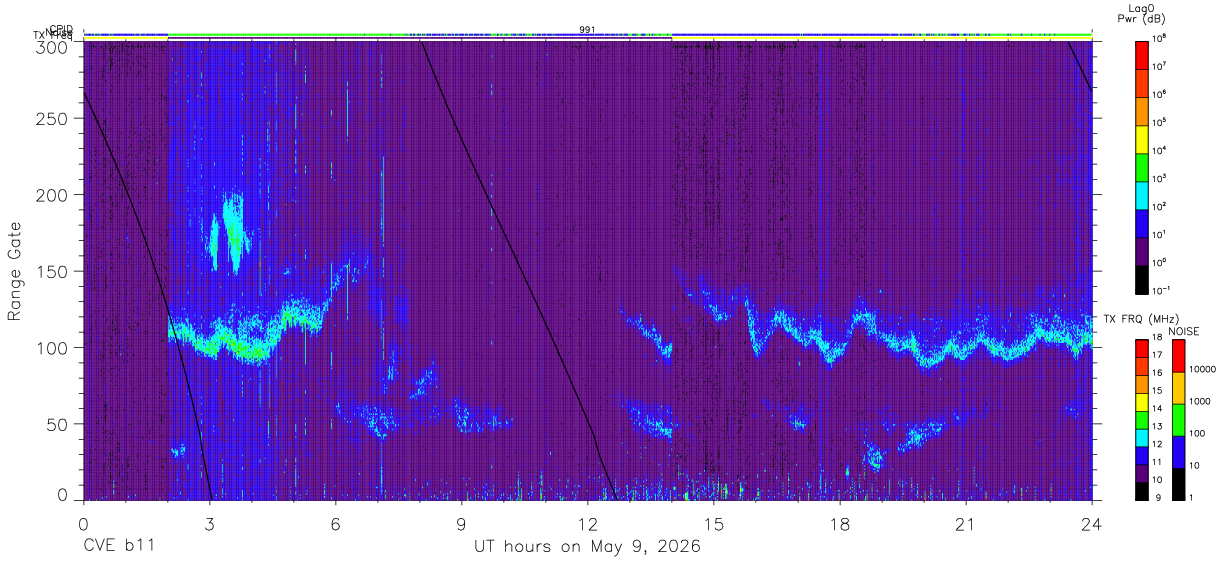Pick the black 9–10 MHz segment of TX FRQ bar
The width and height of the screenshot is (1228, 567).
point(1141,491)
